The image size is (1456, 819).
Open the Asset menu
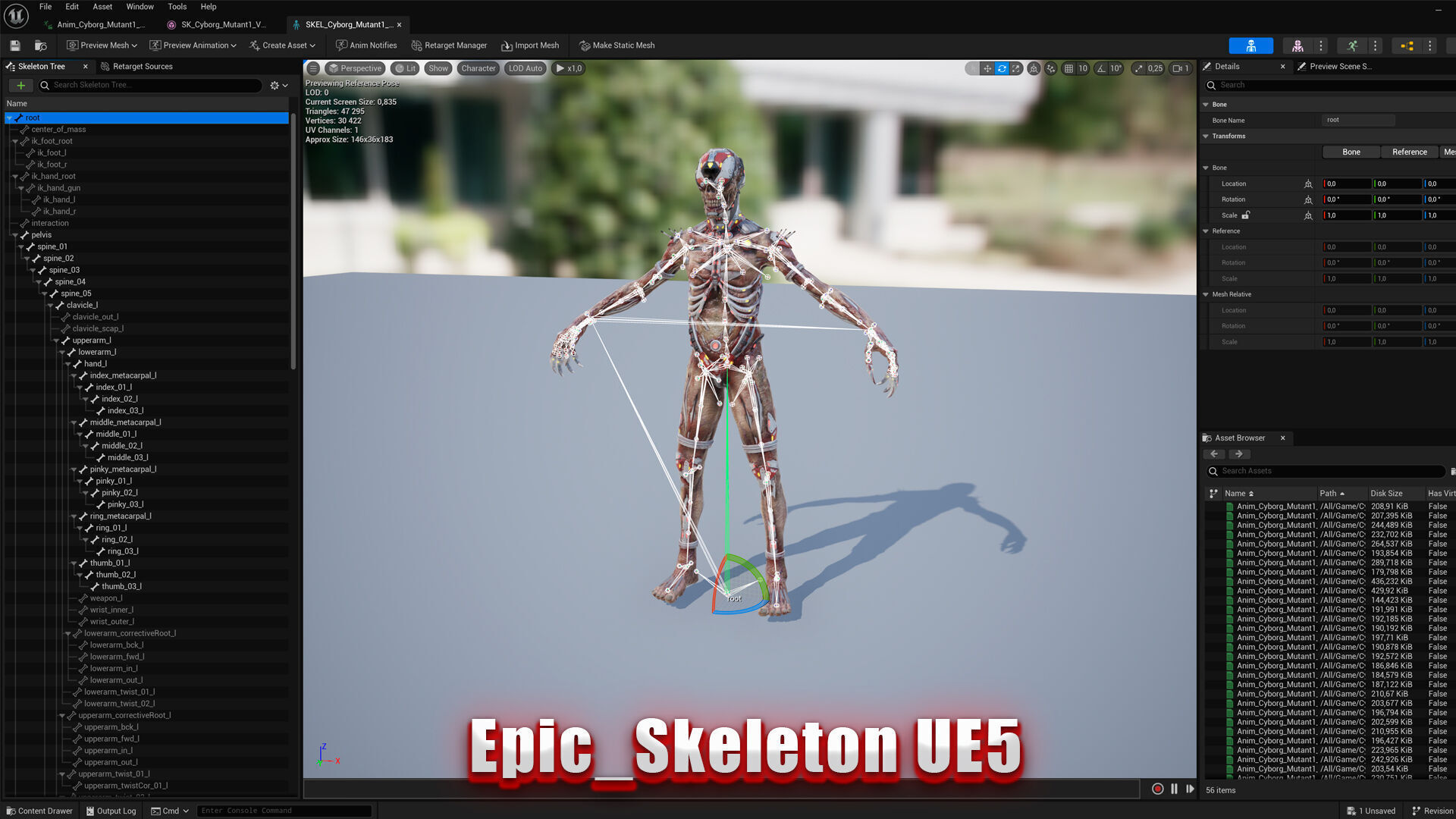(102, 7)
